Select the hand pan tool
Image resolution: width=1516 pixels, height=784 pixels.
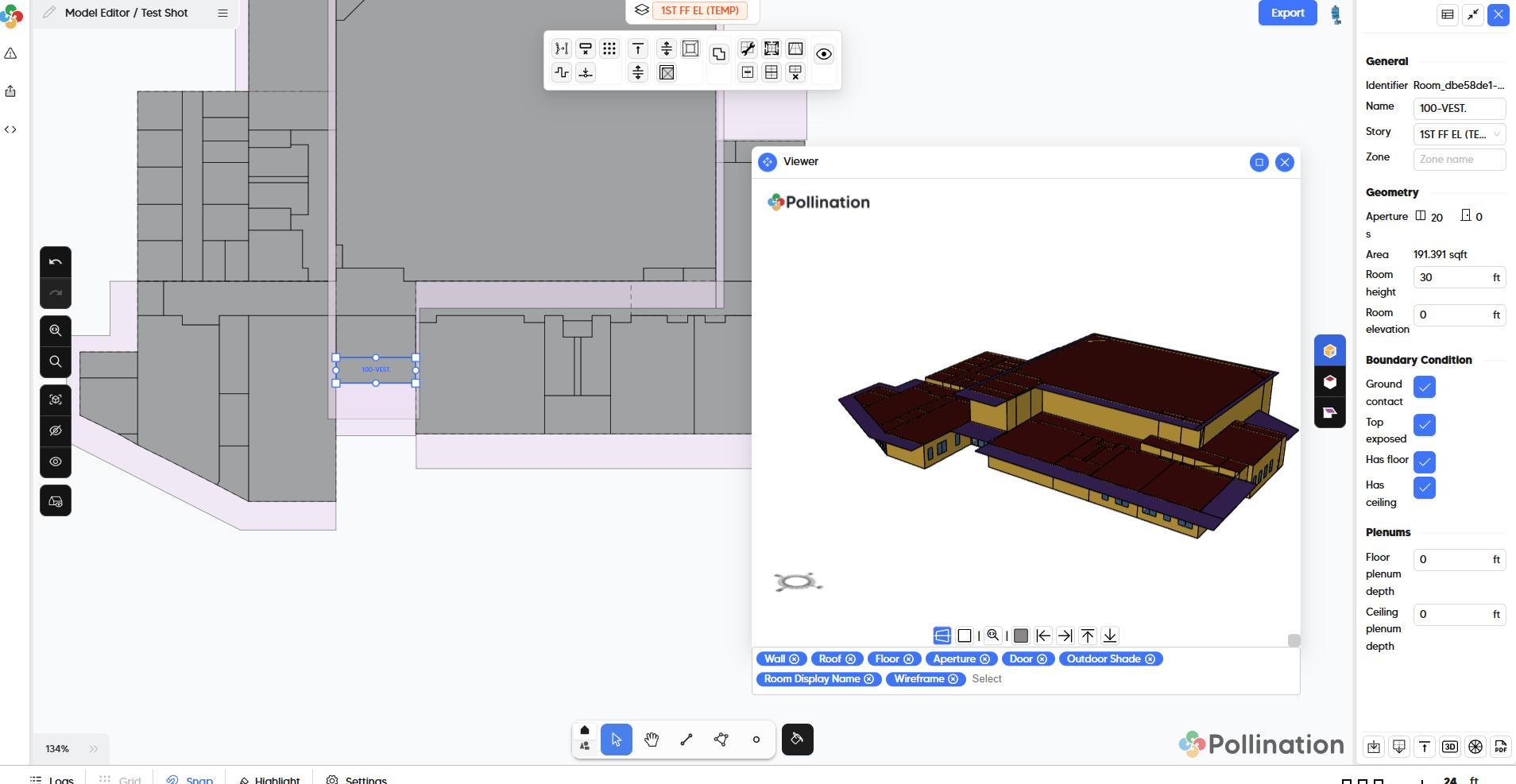click(x=652, y=740)
